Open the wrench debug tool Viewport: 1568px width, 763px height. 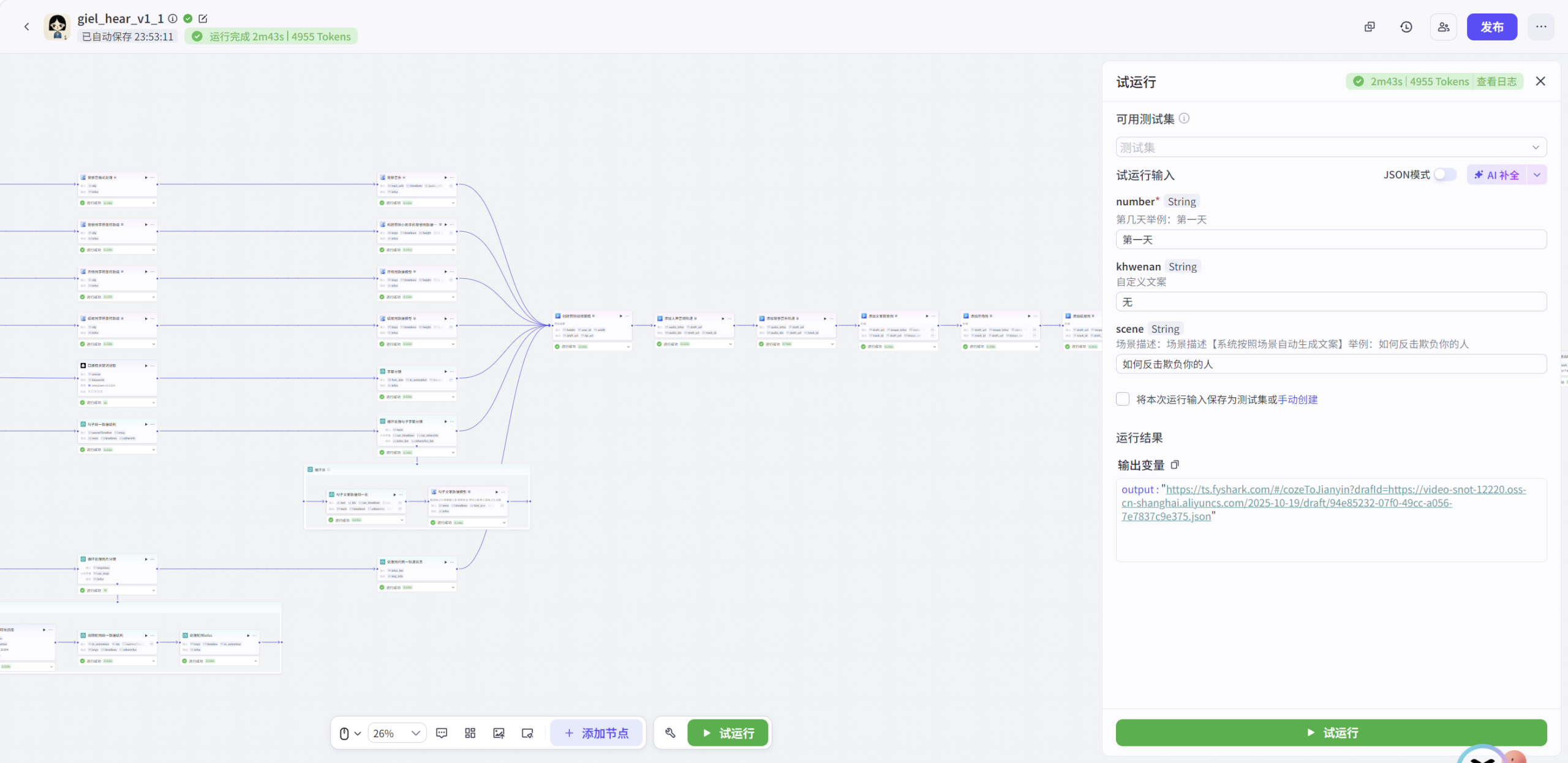pyautogui.click(x=670, y=733)
